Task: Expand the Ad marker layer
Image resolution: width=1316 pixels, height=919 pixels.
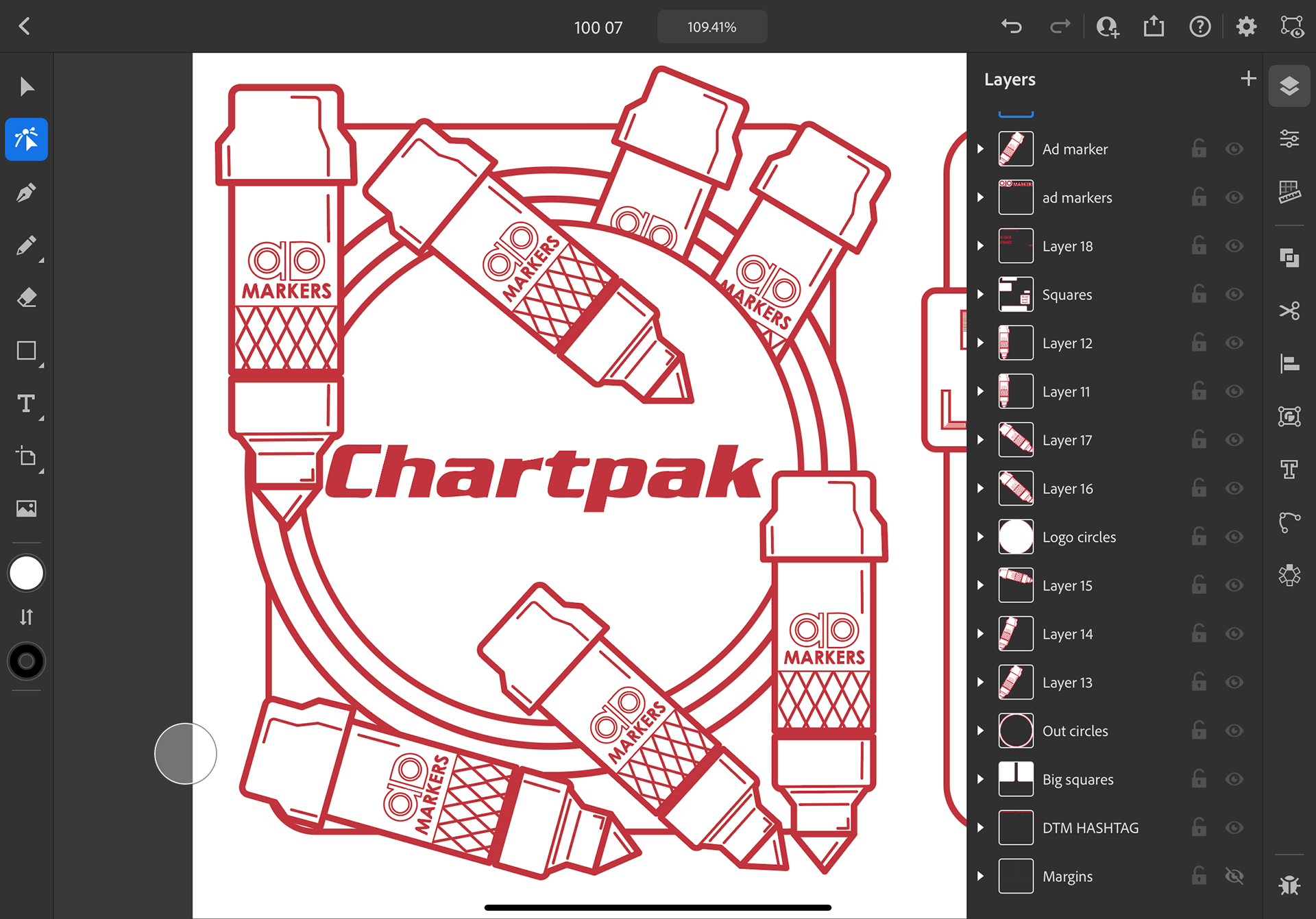Action: click(981, 149)
